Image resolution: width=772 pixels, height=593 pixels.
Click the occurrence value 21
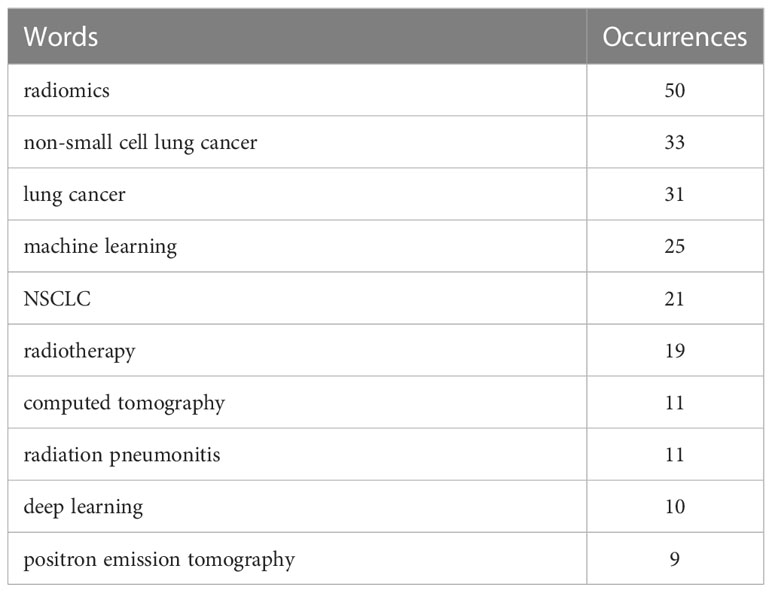coord(675,299)
